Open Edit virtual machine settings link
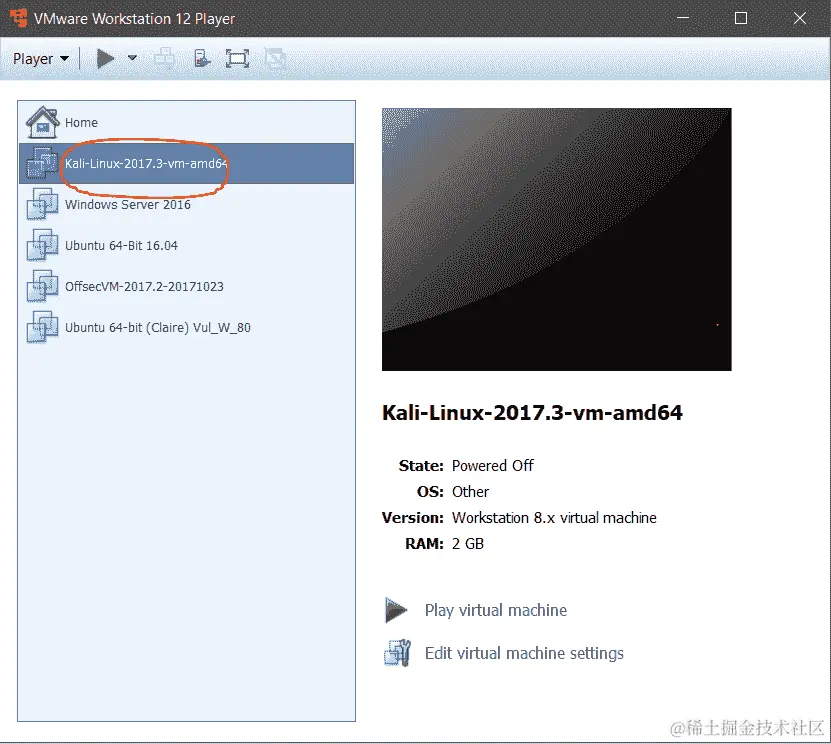The height and width of the screenshot is (744, 831). click(524, 653)
